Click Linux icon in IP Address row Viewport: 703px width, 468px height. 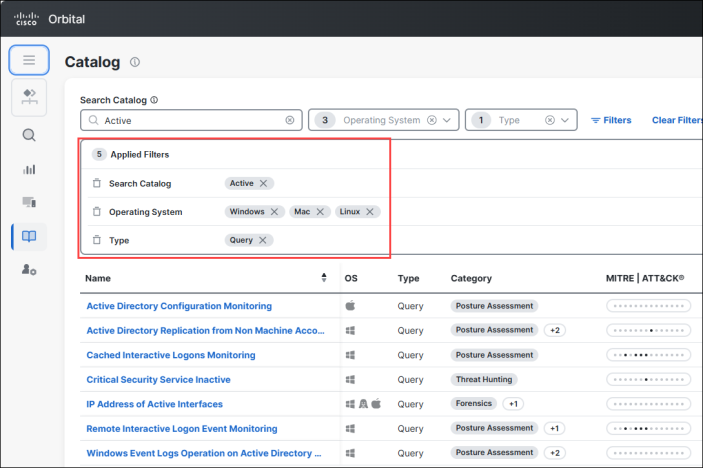coord(363,404)
